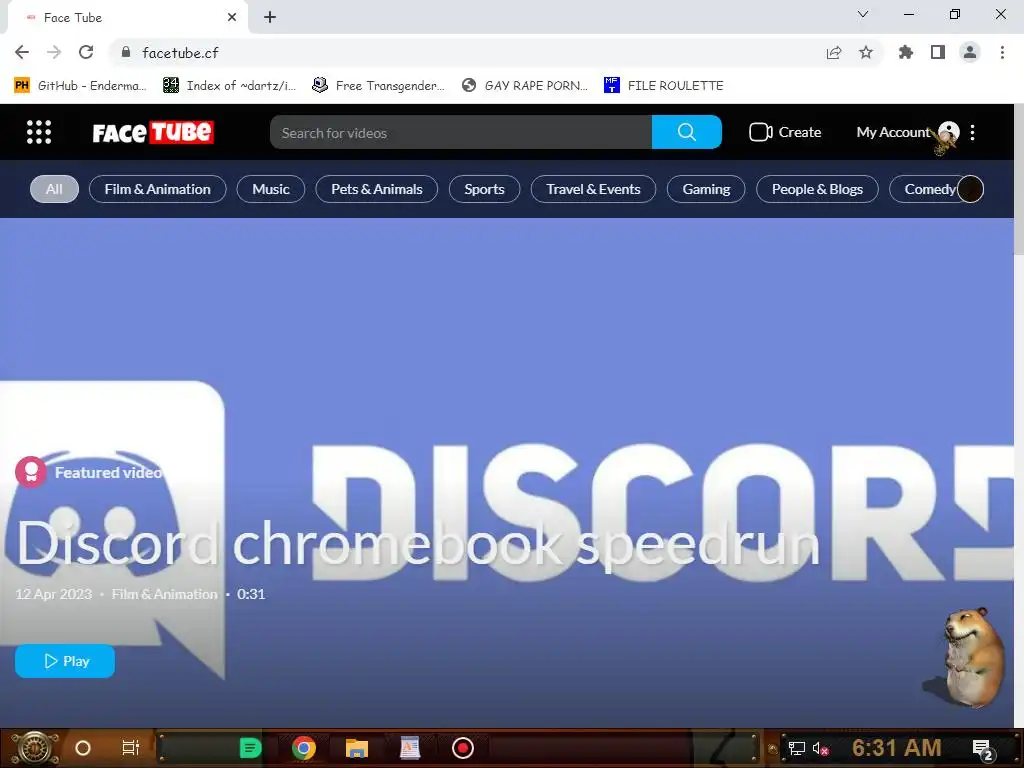
Task: Click the 6:31 AM clock
Action: 896,748
